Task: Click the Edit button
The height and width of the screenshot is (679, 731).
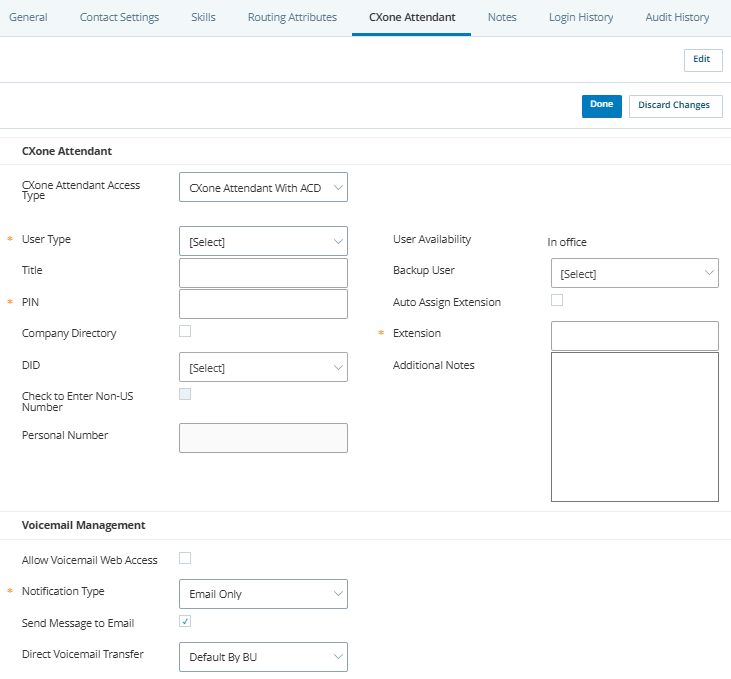Action: tap(702, 60)
